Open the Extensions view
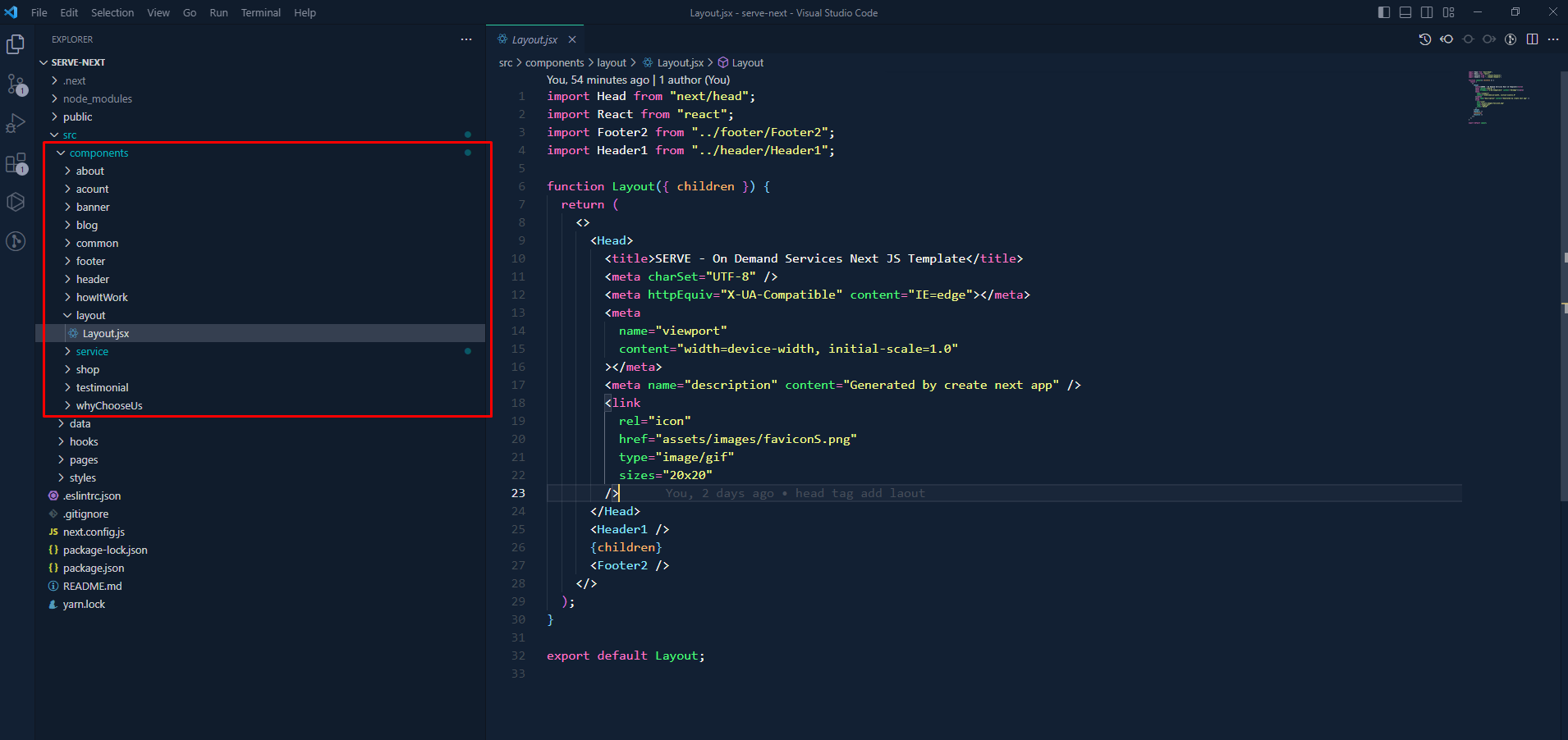 point(16,163)
